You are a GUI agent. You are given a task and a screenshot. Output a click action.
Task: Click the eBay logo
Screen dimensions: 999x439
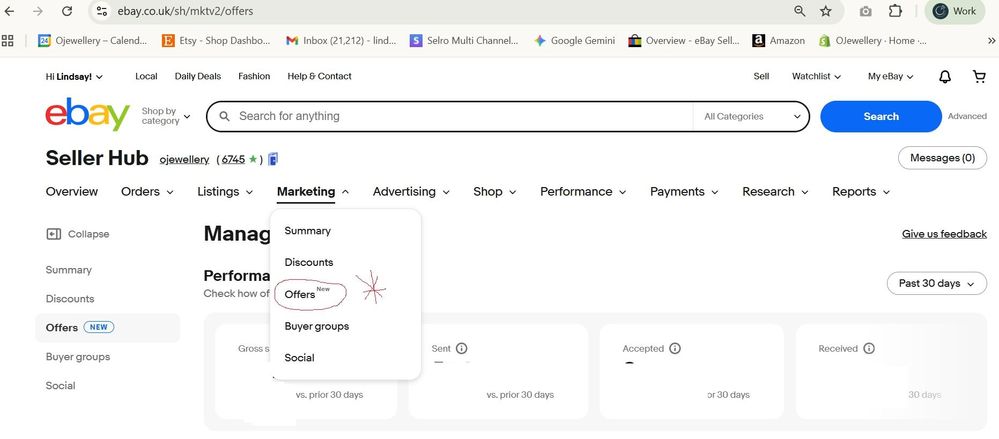pos(88,116)
